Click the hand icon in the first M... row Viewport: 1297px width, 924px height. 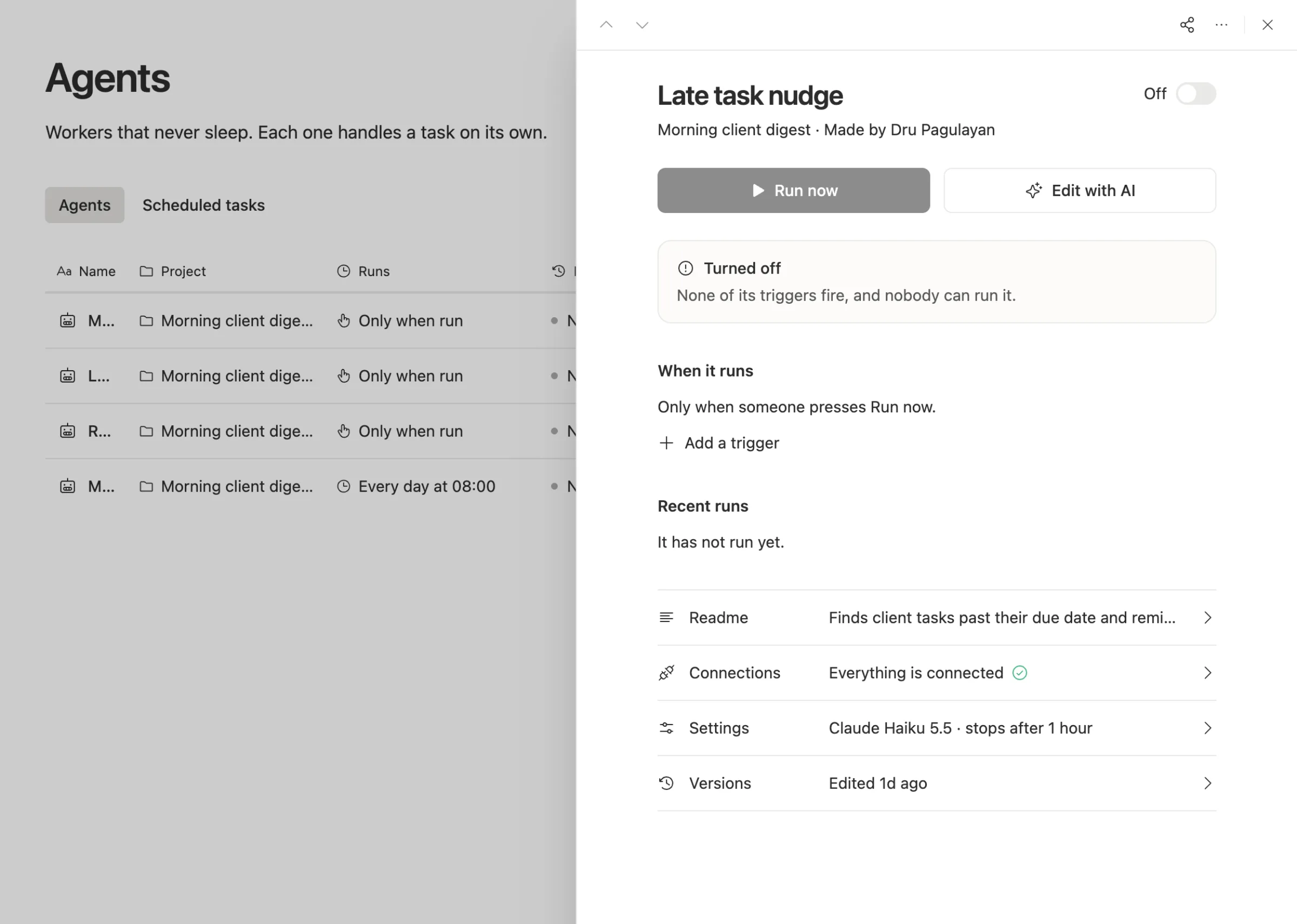(x=343, y=320)
